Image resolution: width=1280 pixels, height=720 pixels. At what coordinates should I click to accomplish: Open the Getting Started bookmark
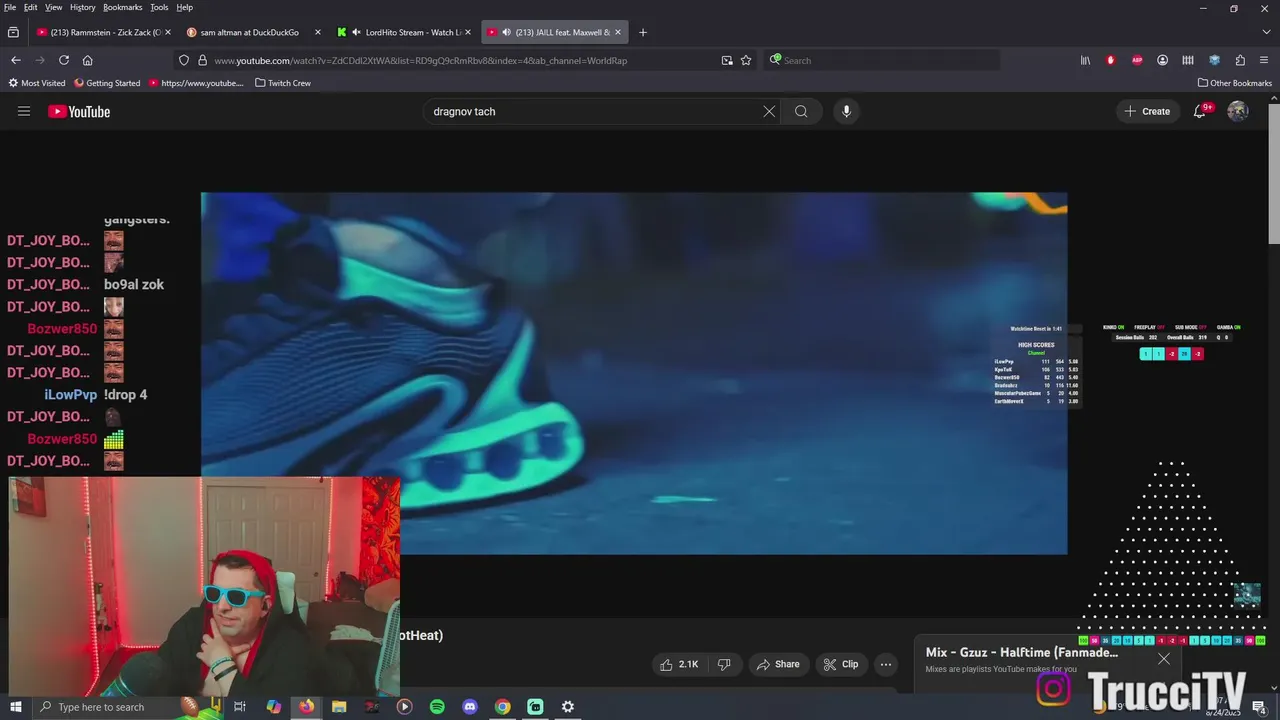(107, 83)
